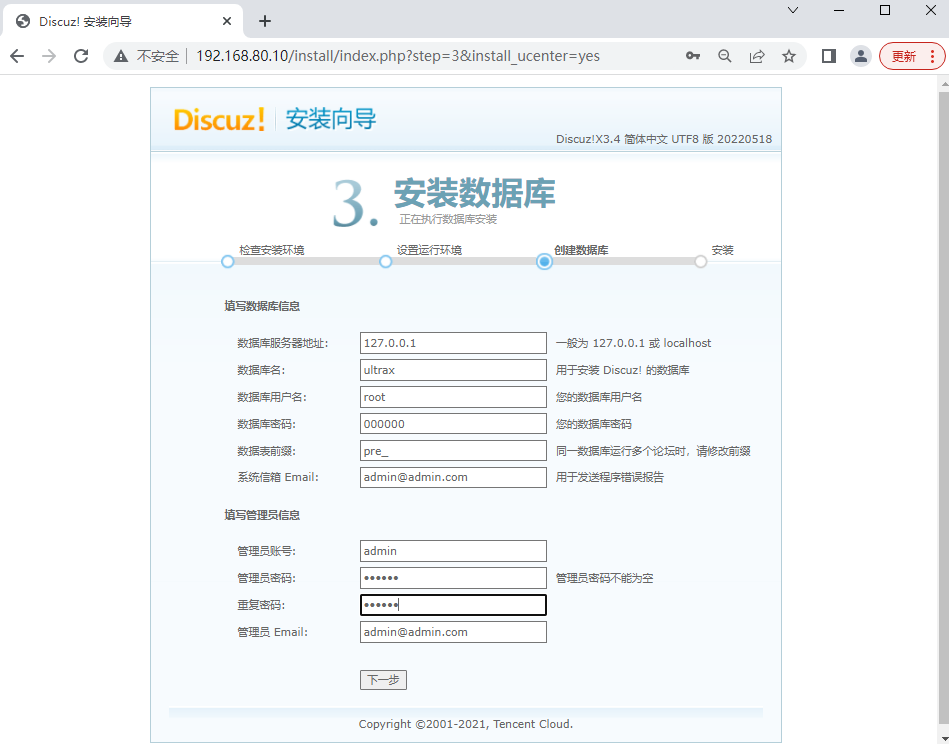The height and width of the screenshot is (744, 949).
Task: Reload the Discuz install page
Action: [x=81, y=56]
